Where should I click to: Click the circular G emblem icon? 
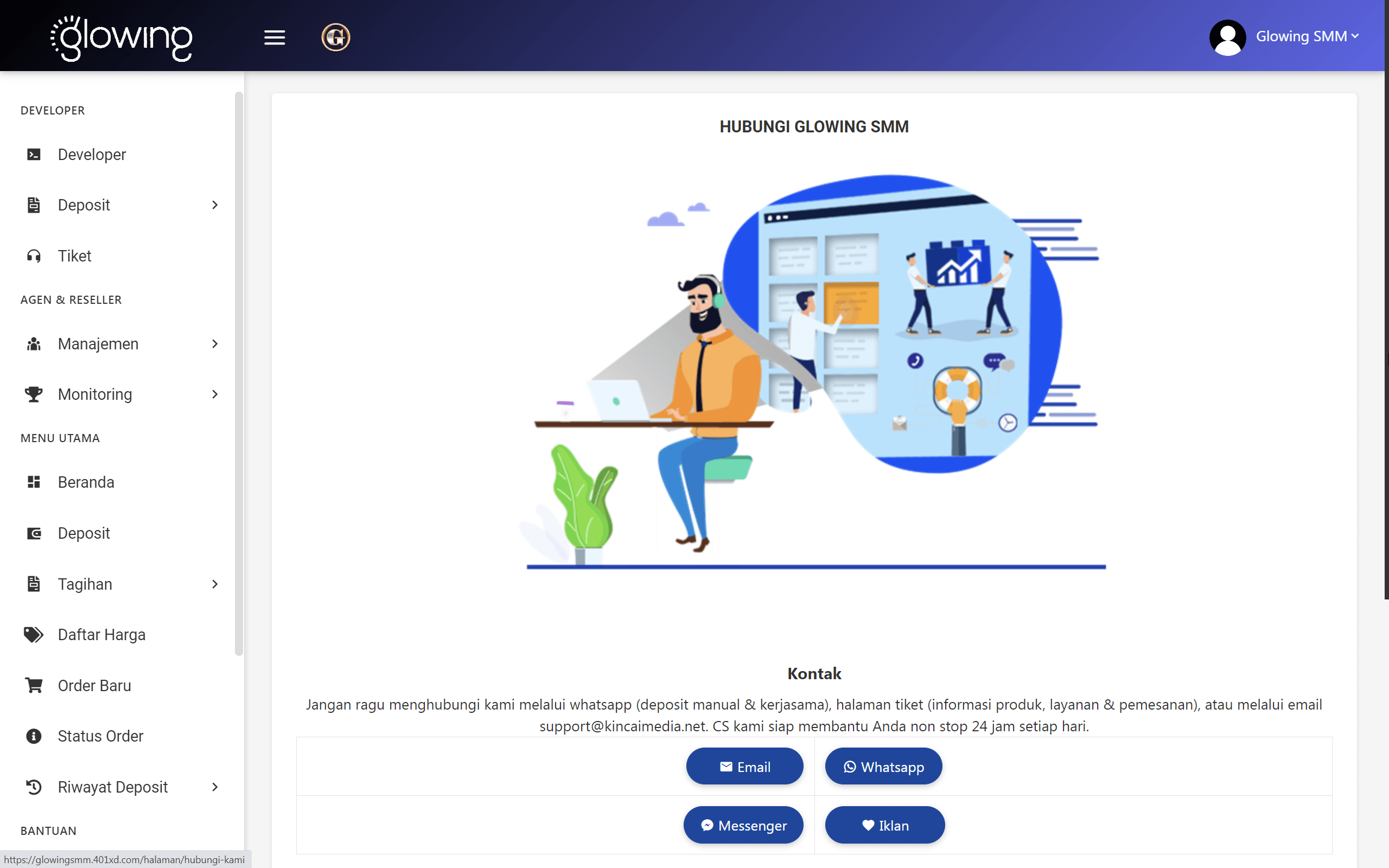click(336, 37)
